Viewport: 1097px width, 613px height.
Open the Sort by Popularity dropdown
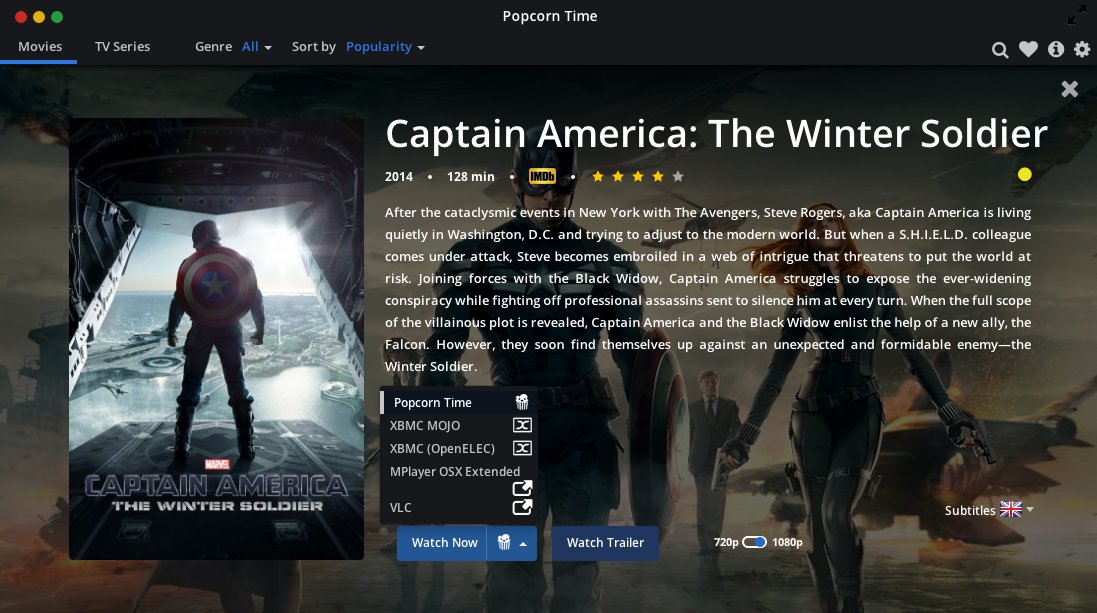tap(385, 47)
